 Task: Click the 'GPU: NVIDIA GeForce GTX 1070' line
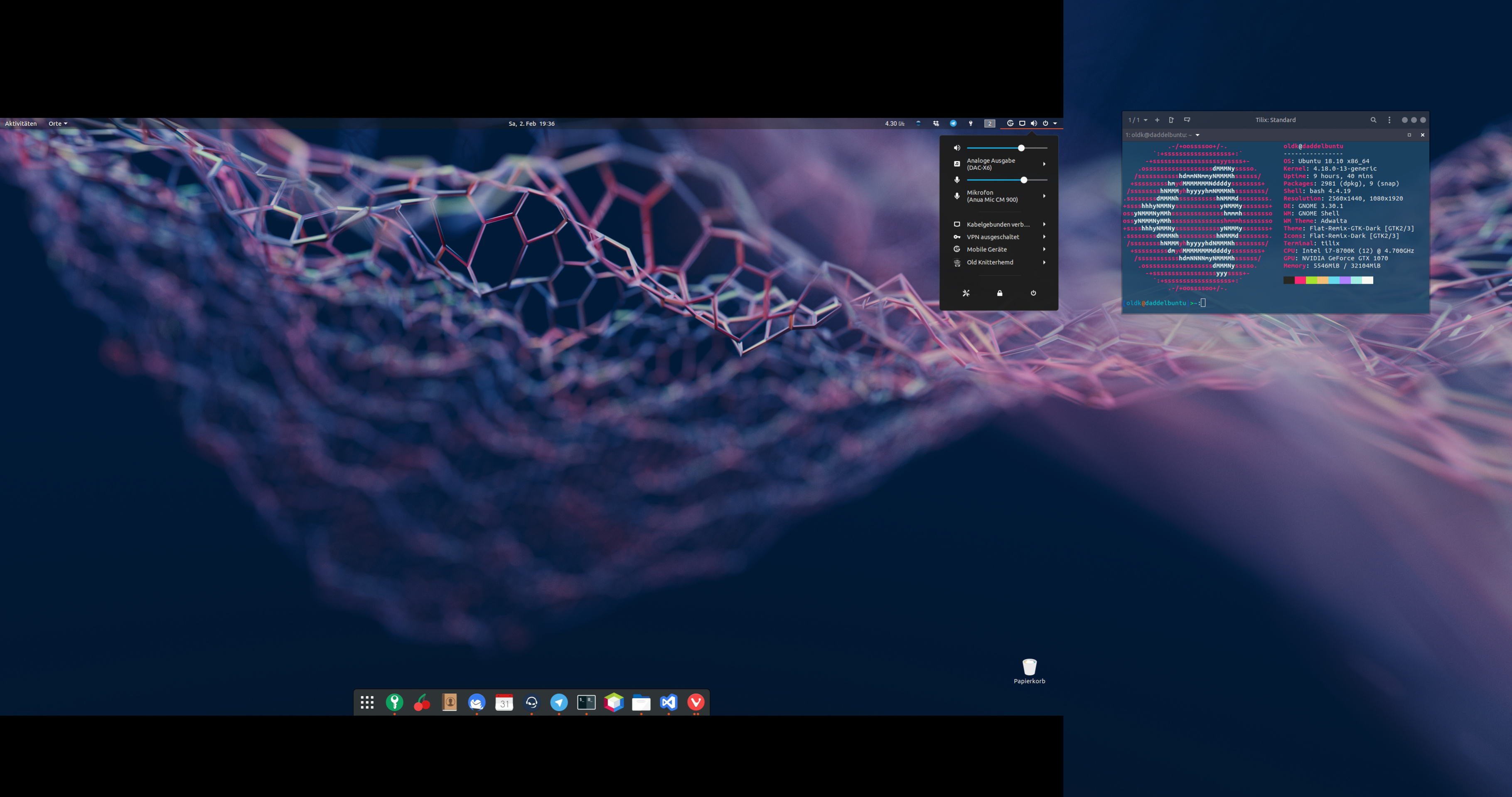1335,258
